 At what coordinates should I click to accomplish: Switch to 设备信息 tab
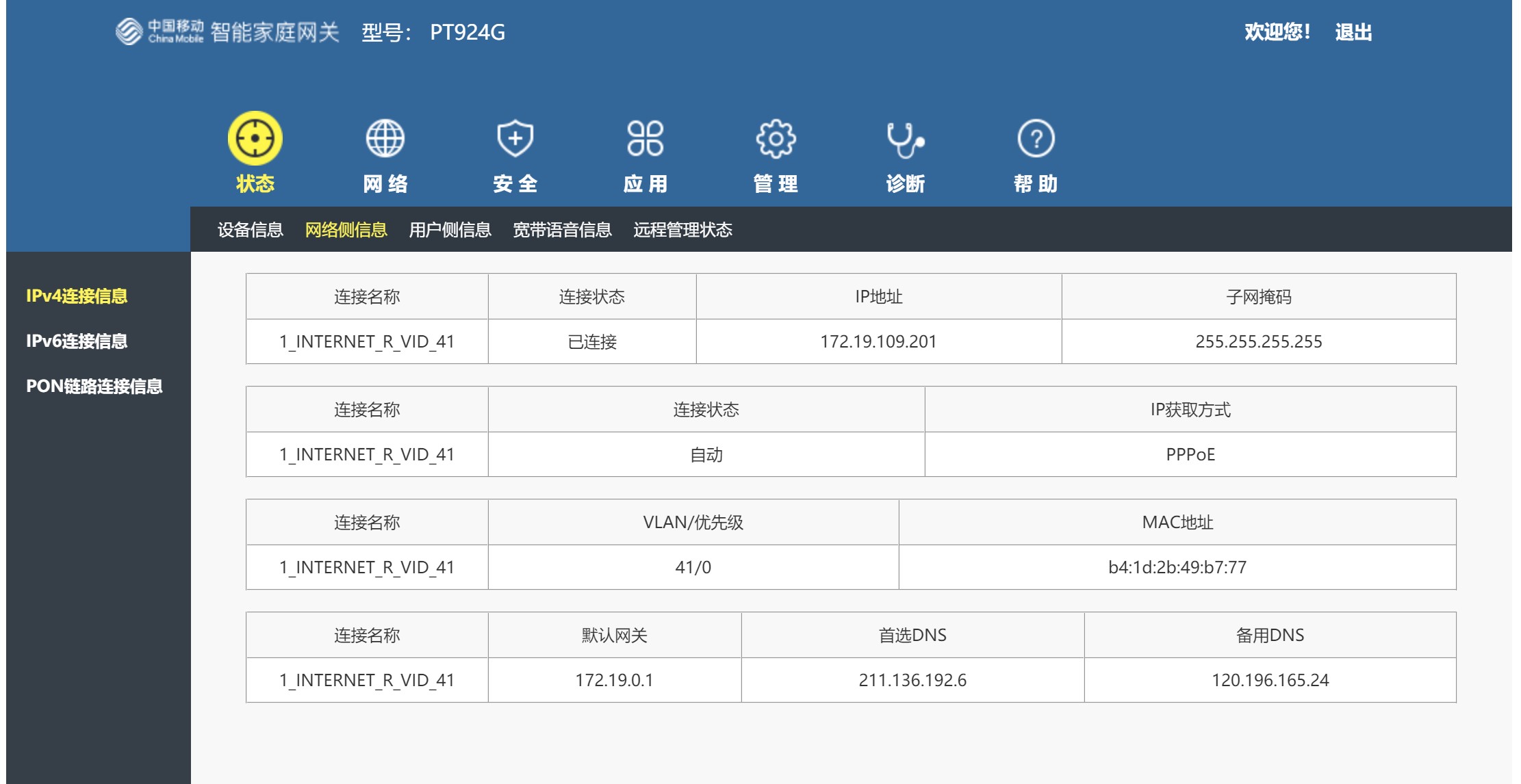(250, 230)
